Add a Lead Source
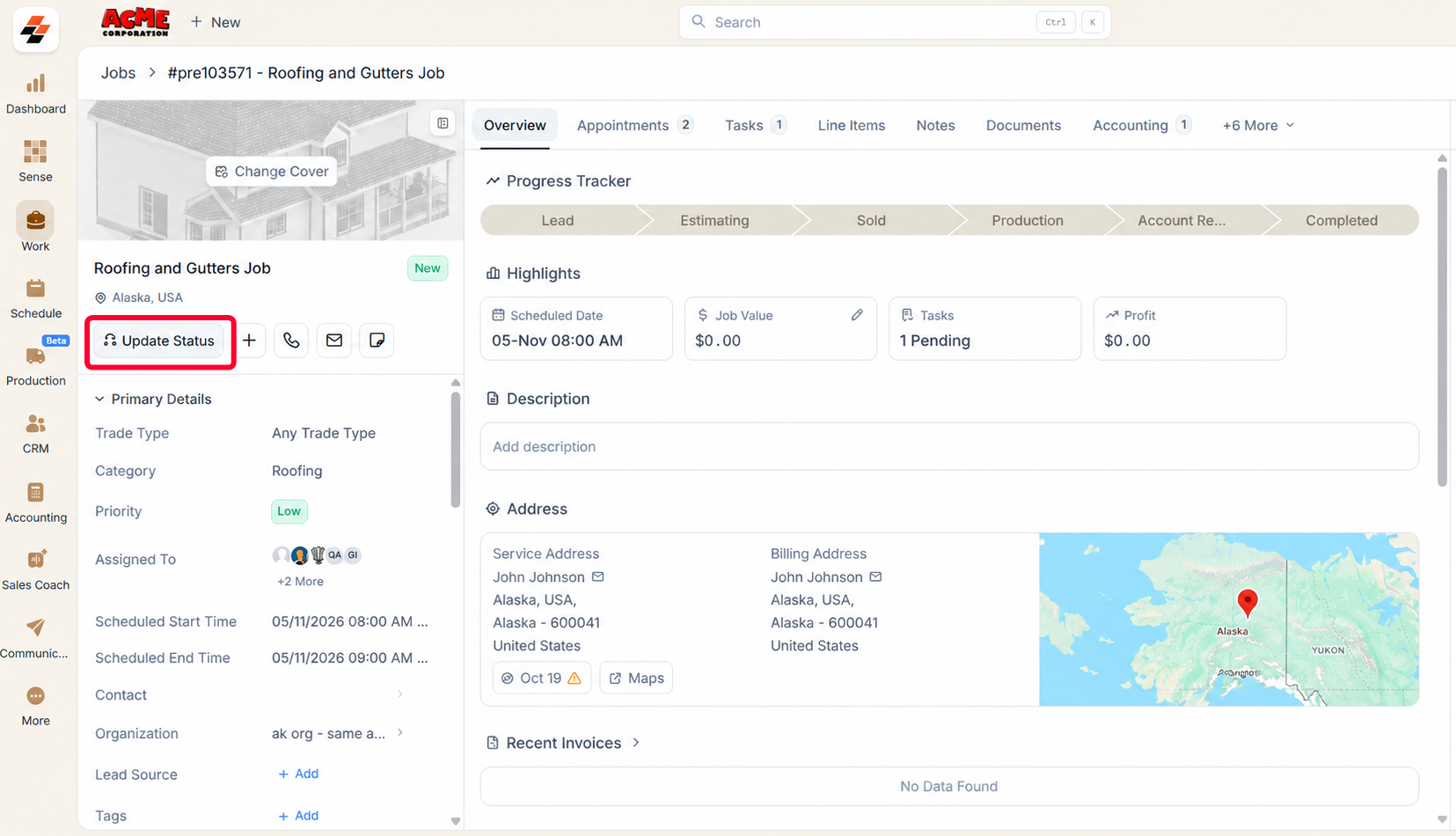The height and width of the screenshot is (836, 1456). click(298, 774)
